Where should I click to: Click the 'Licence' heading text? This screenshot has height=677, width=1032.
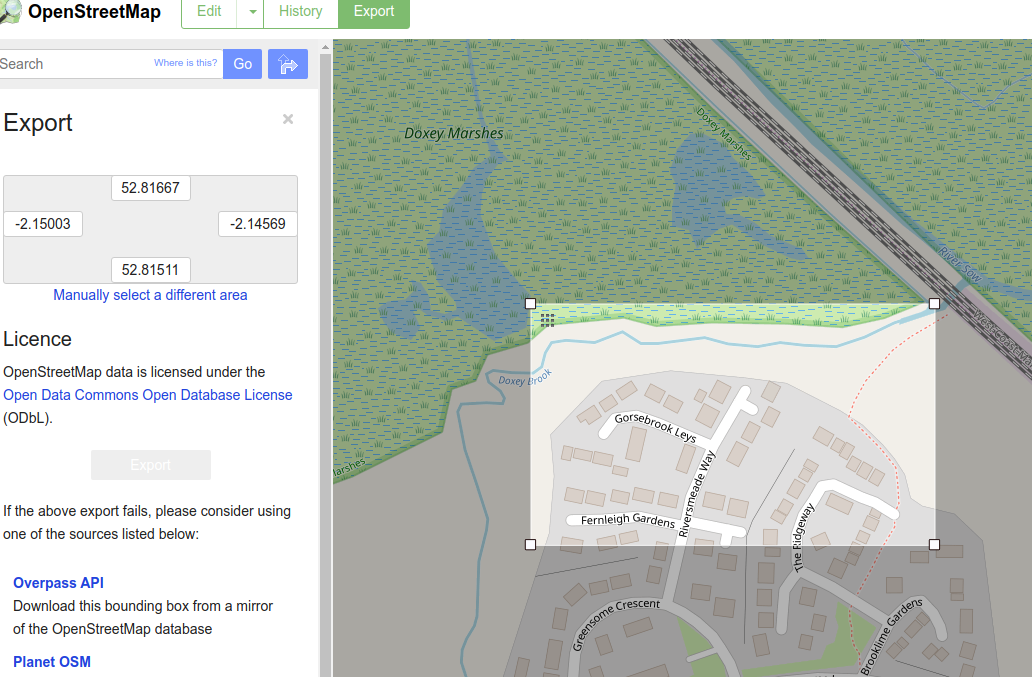(x=38, y=339)
